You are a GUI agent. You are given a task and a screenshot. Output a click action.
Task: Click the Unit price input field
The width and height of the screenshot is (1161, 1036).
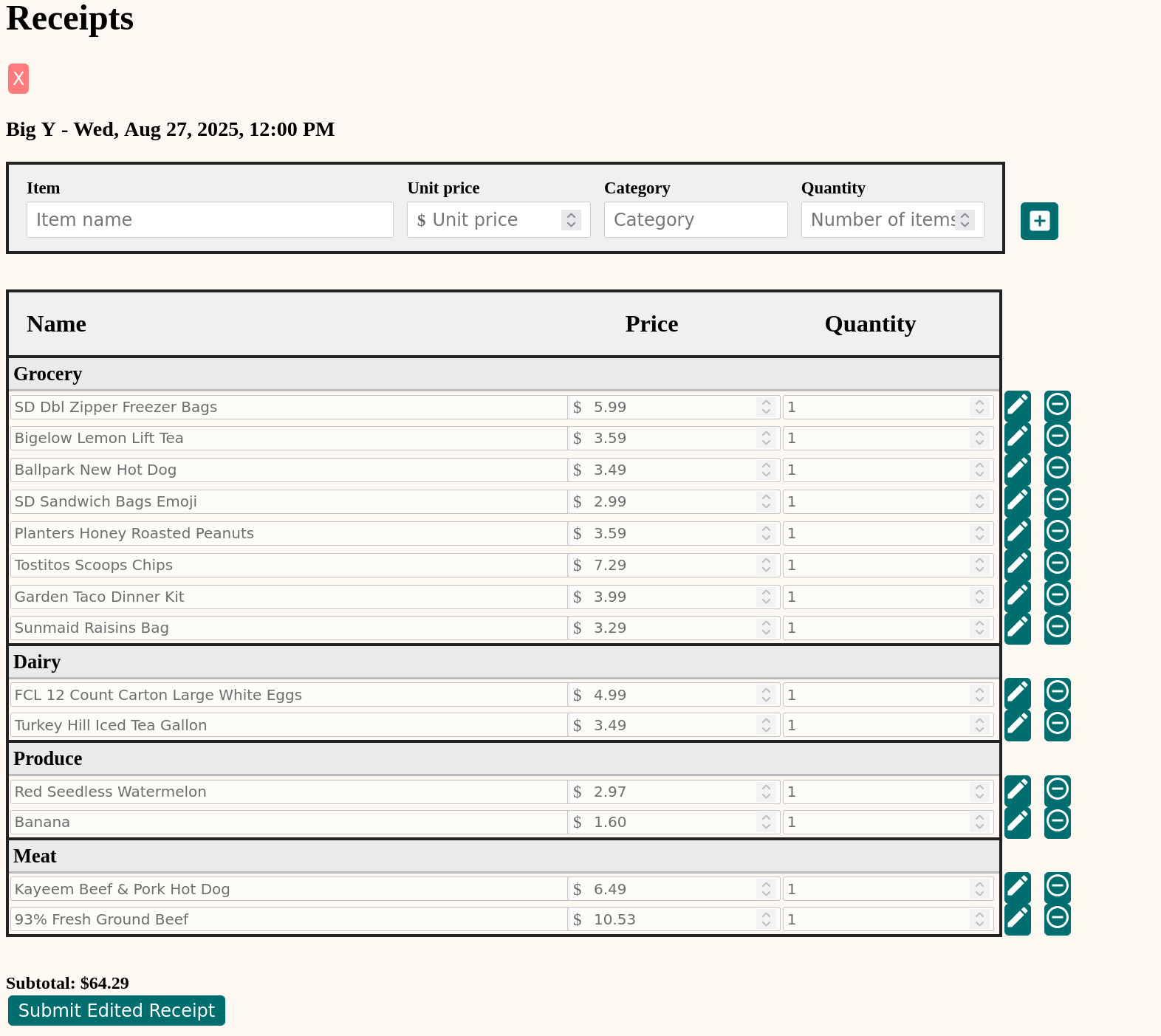pos(499,219)
